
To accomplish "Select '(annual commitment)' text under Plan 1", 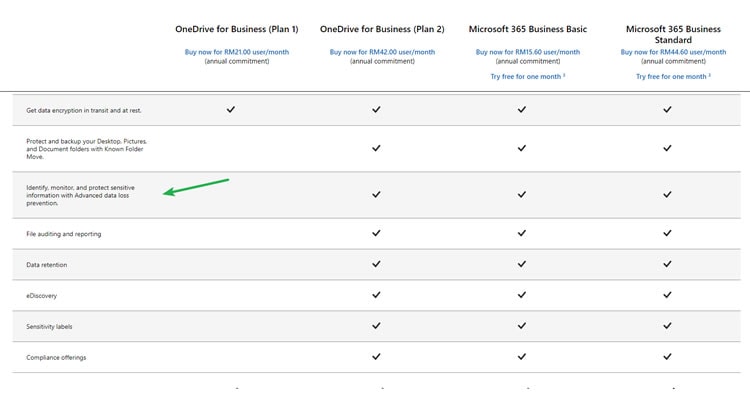I will 237,61.
